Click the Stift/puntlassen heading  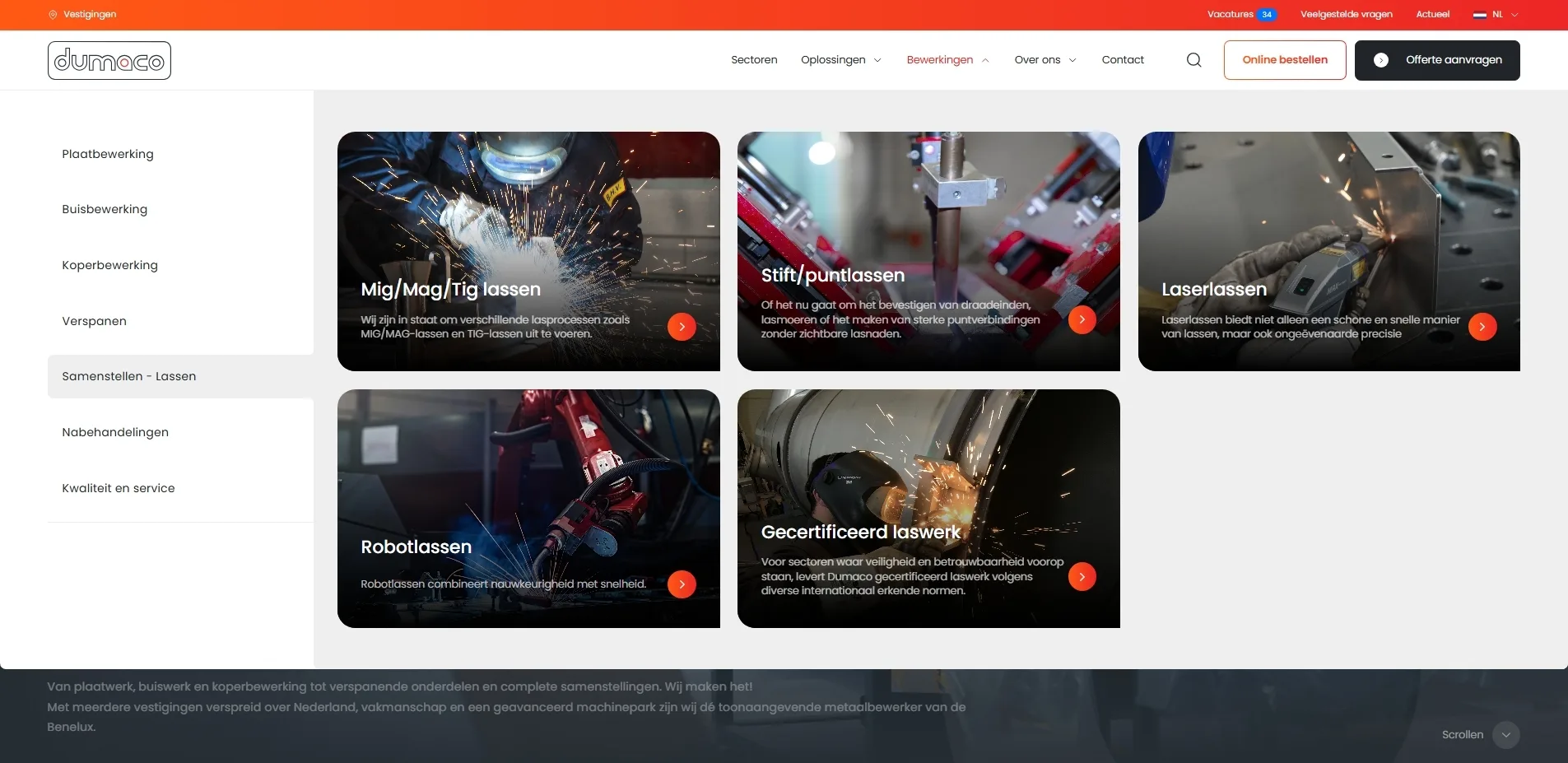click(833, 276)
